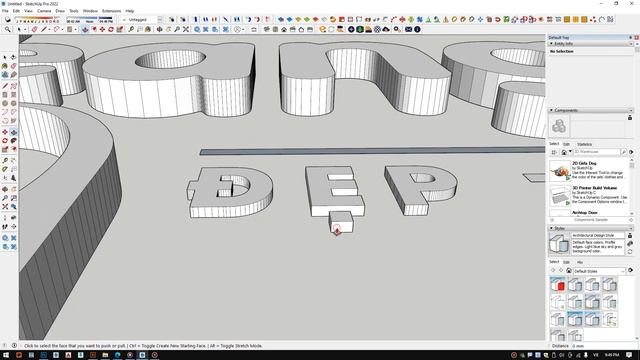
Task: Click the envelope icon in top toolbar
Action: pos(409,29)
